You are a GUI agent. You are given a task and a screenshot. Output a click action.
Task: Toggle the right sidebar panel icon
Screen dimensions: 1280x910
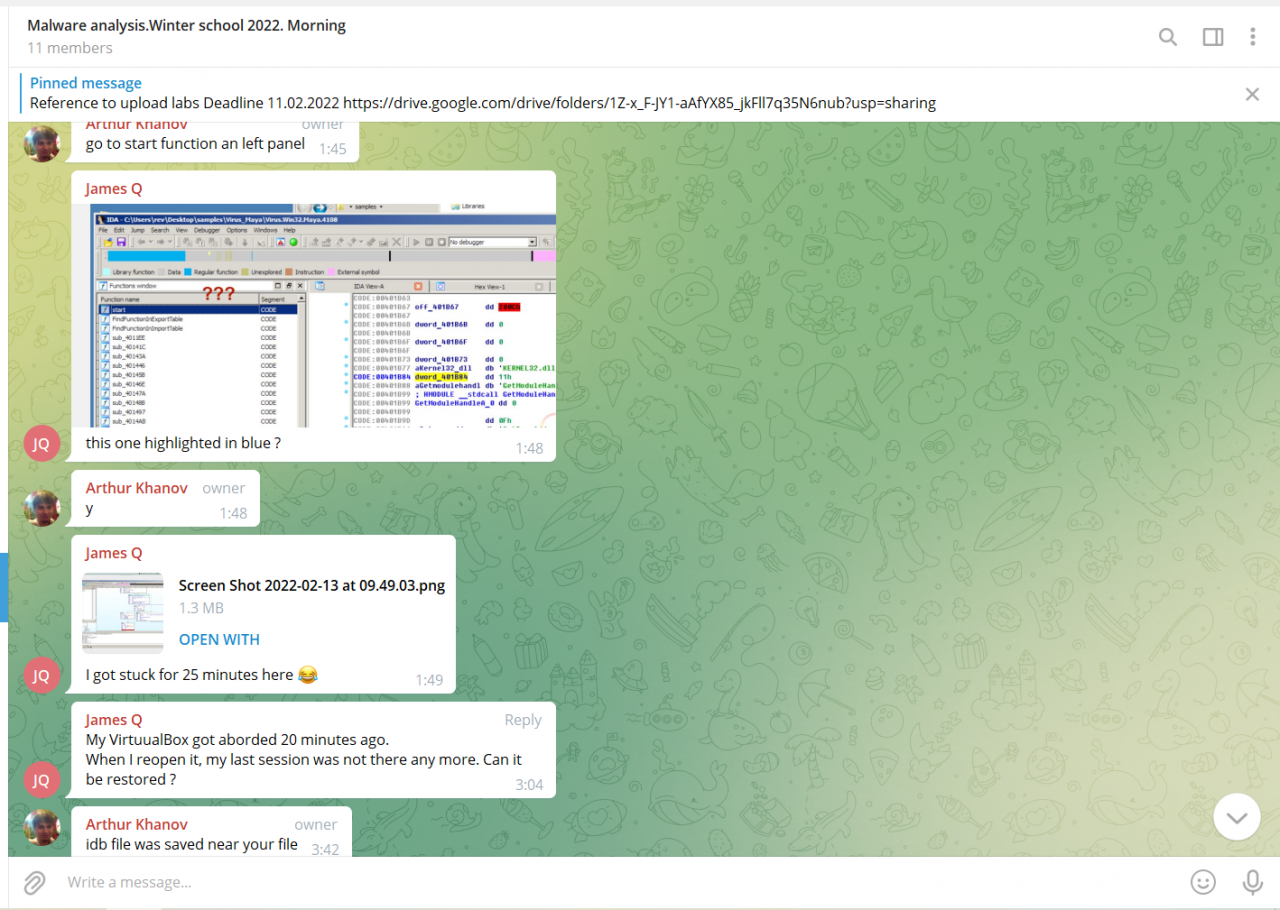tap(1213, 37)
